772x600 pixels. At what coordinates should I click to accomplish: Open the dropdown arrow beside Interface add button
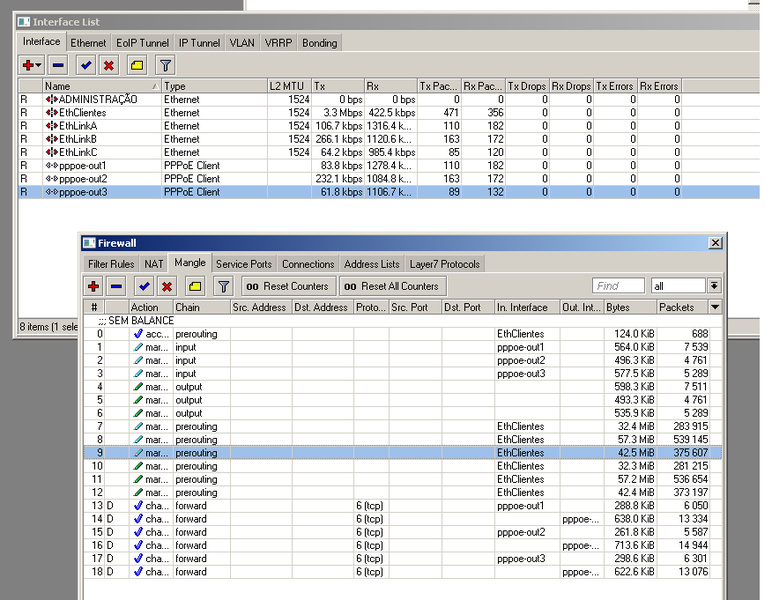pos(39,65)
